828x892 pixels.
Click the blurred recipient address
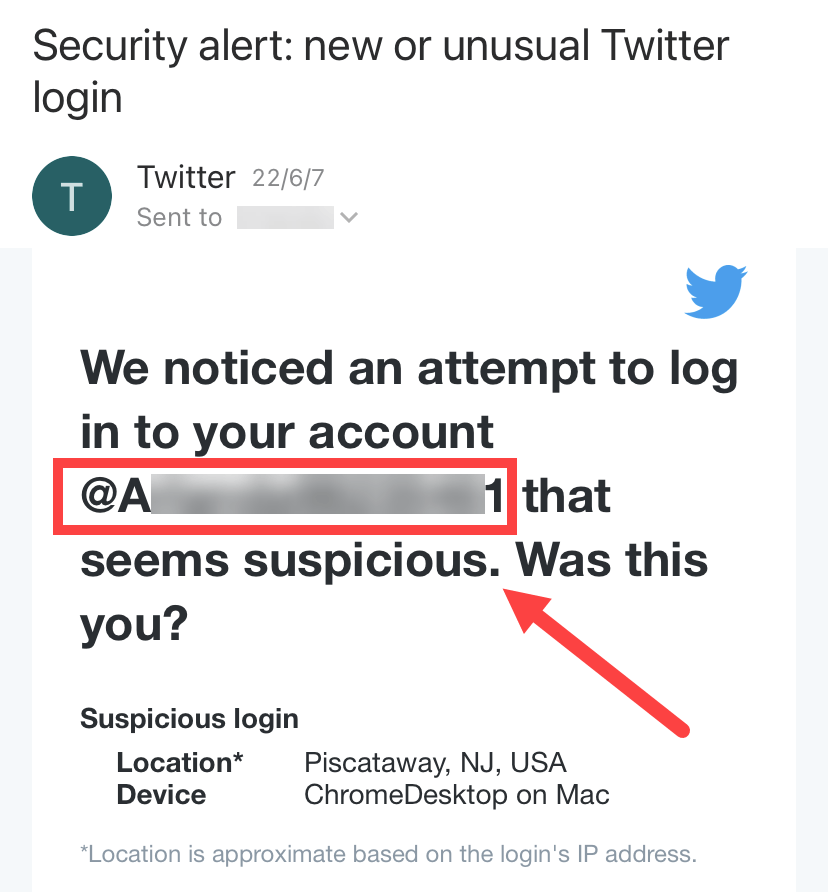click(x=285, y=217)
